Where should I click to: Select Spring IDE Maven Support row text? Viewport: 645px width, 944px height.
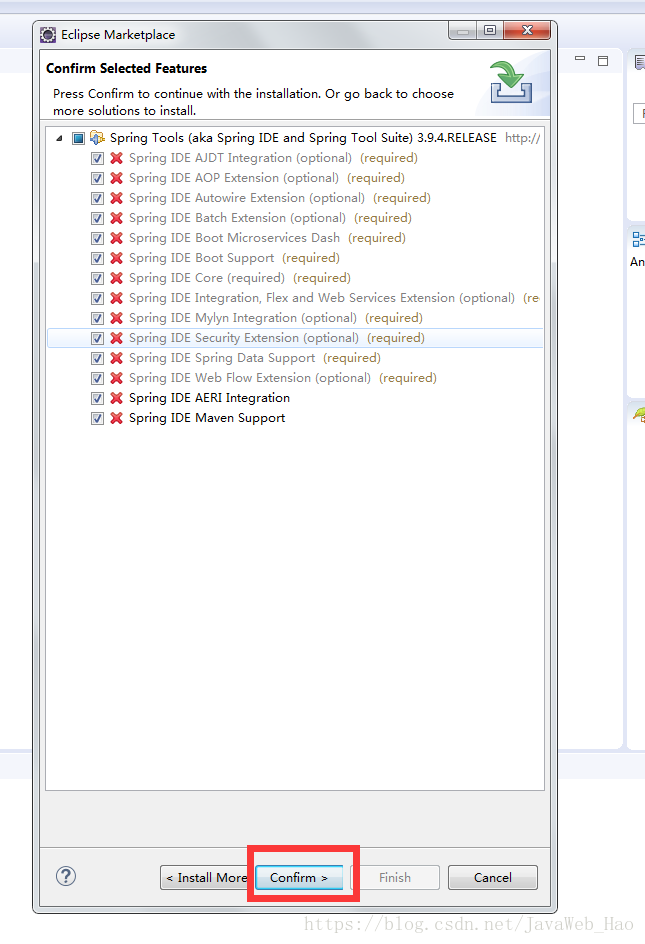tap(207, 418)
